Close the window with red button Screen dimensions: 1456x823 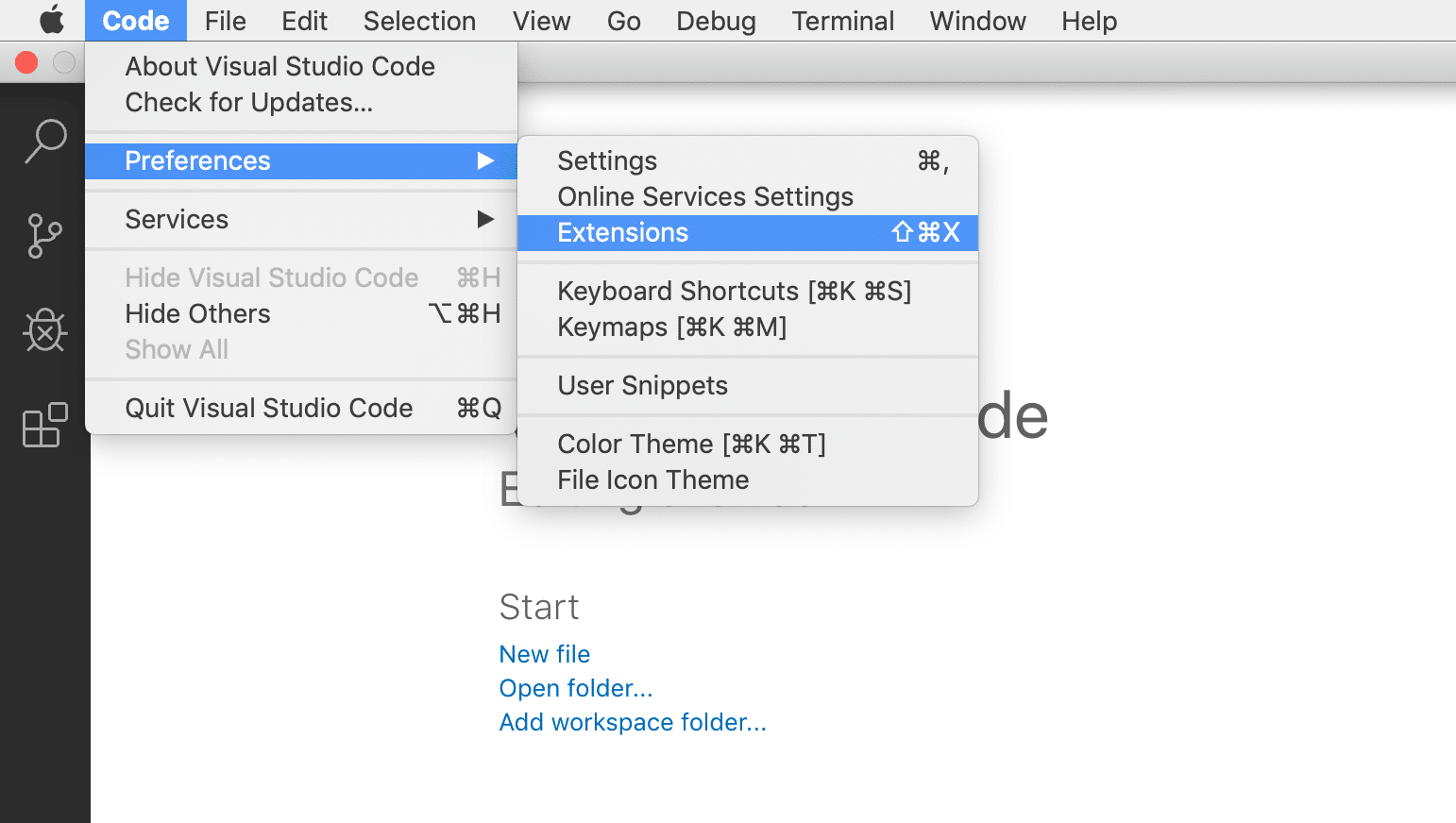(26, 62)
